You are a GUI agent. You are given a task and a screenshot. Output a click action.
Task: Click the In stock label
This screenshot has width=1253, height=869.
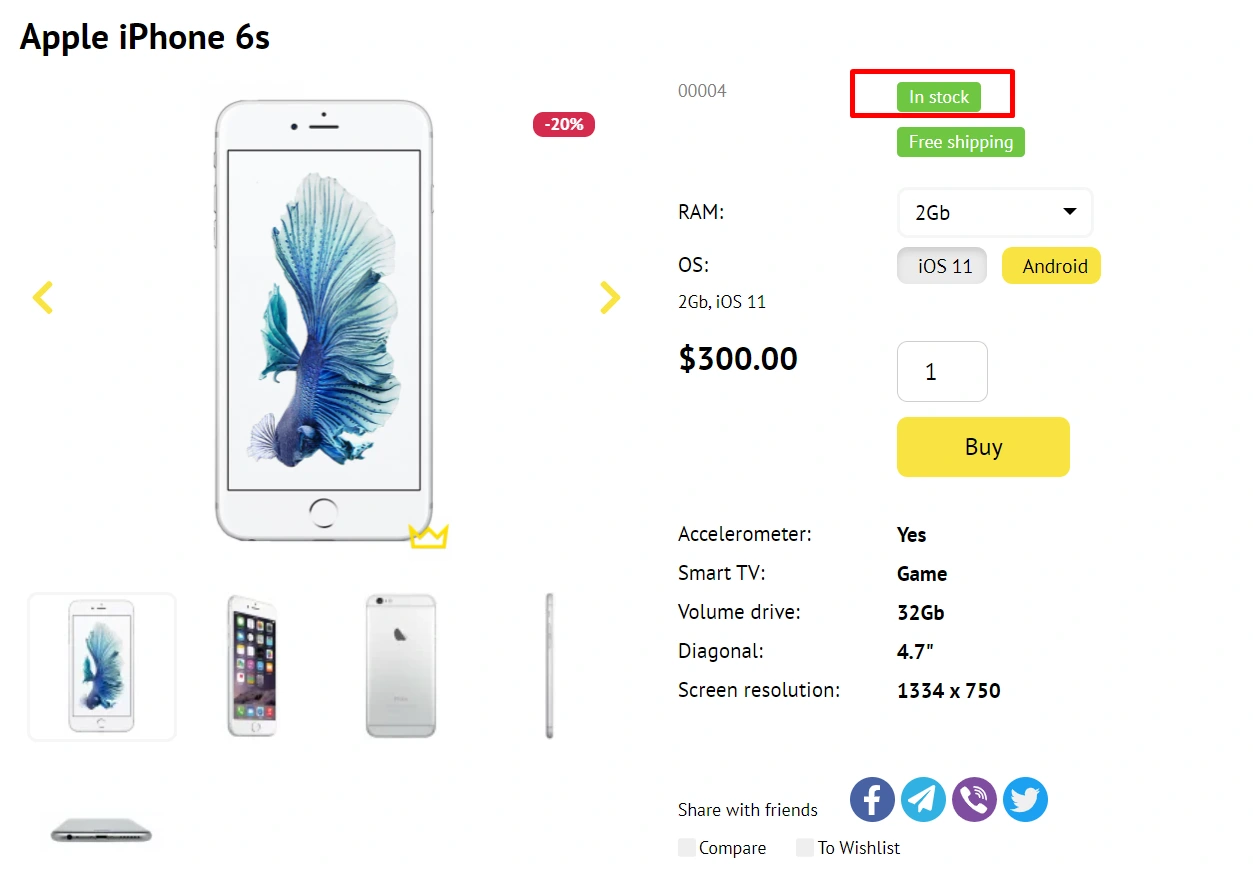point(939,97)
